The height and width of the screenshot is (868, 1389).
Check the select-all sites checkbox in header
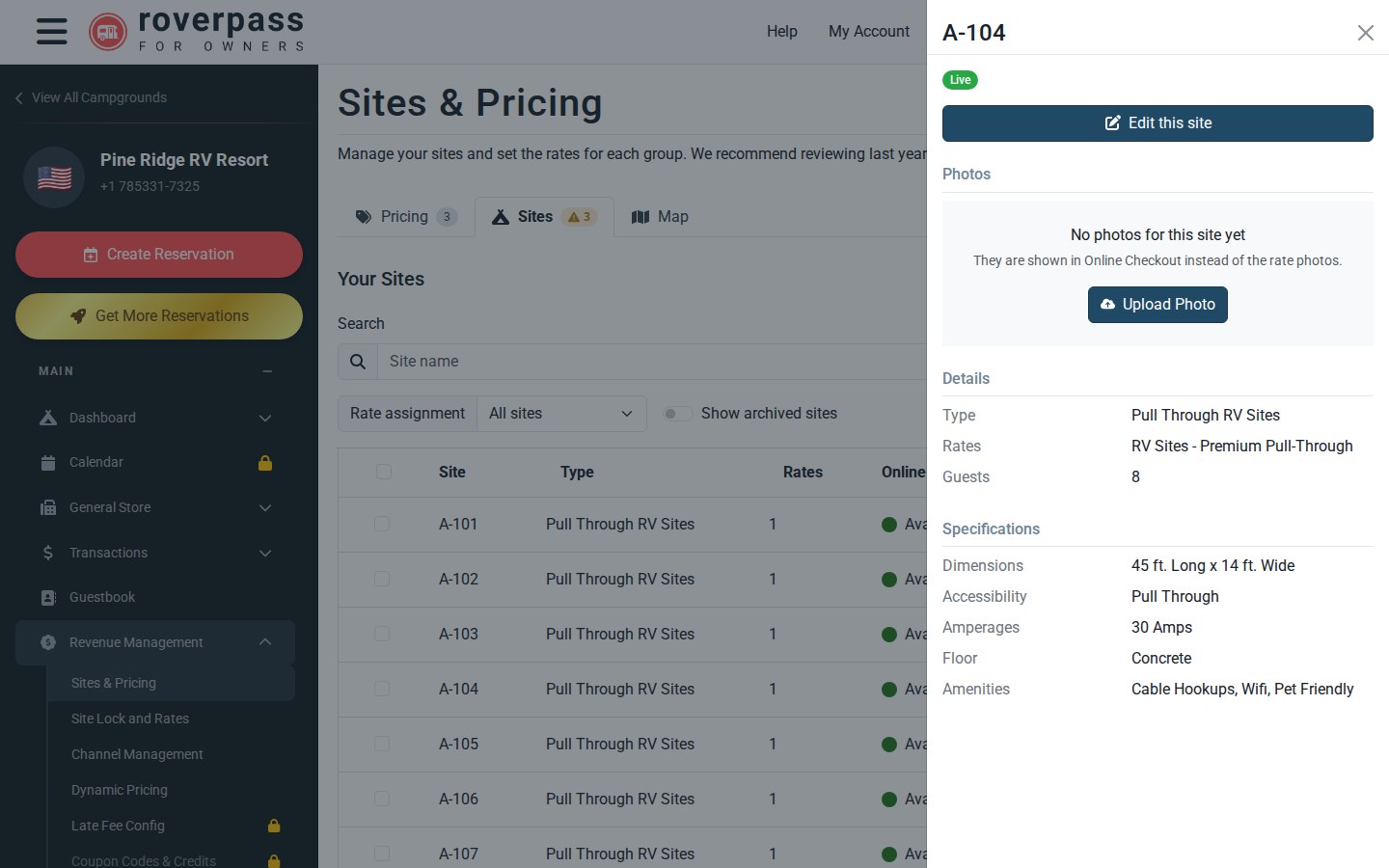[x=384, y=472]
